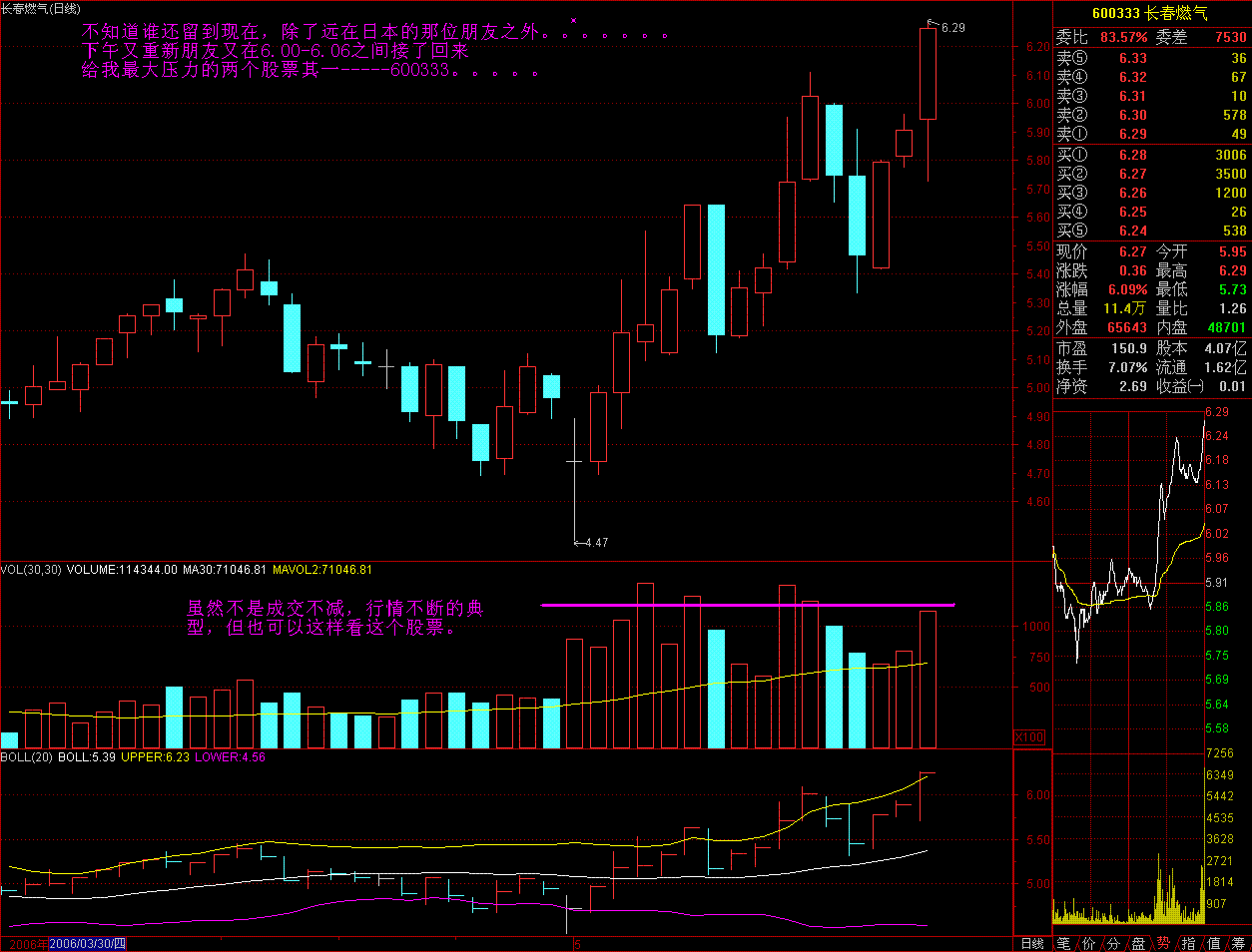
Task: Switch to the 价 tab
Action: pos(1089,943)
